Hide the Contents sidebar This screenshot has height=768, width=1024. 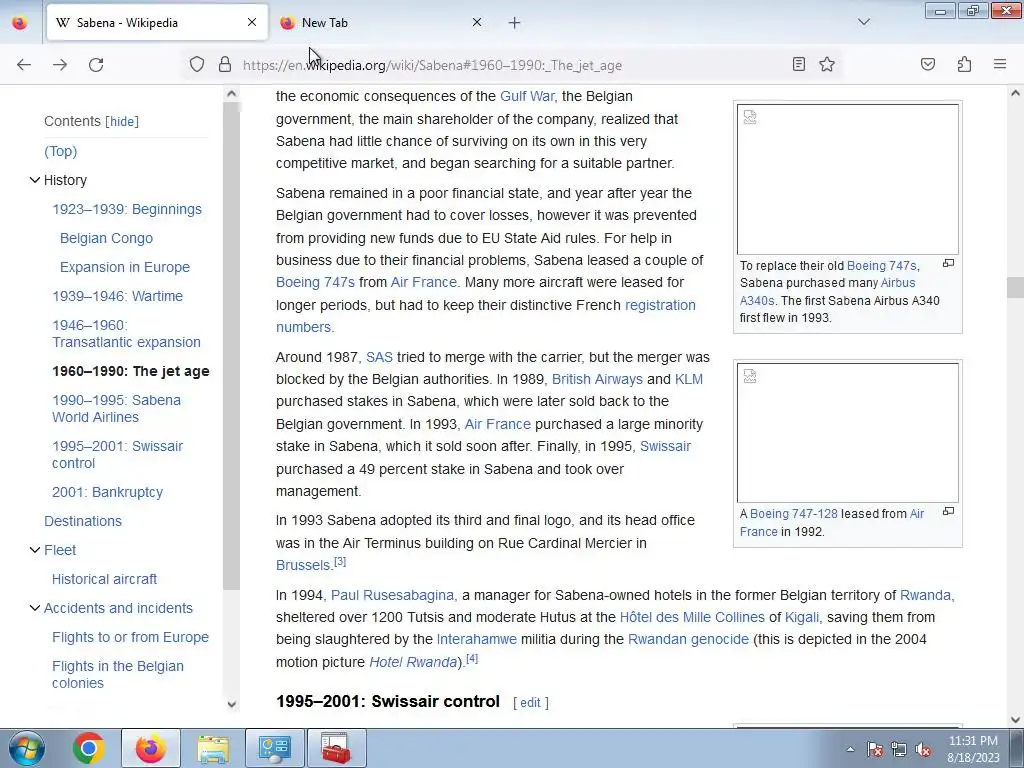coord(122,121)
